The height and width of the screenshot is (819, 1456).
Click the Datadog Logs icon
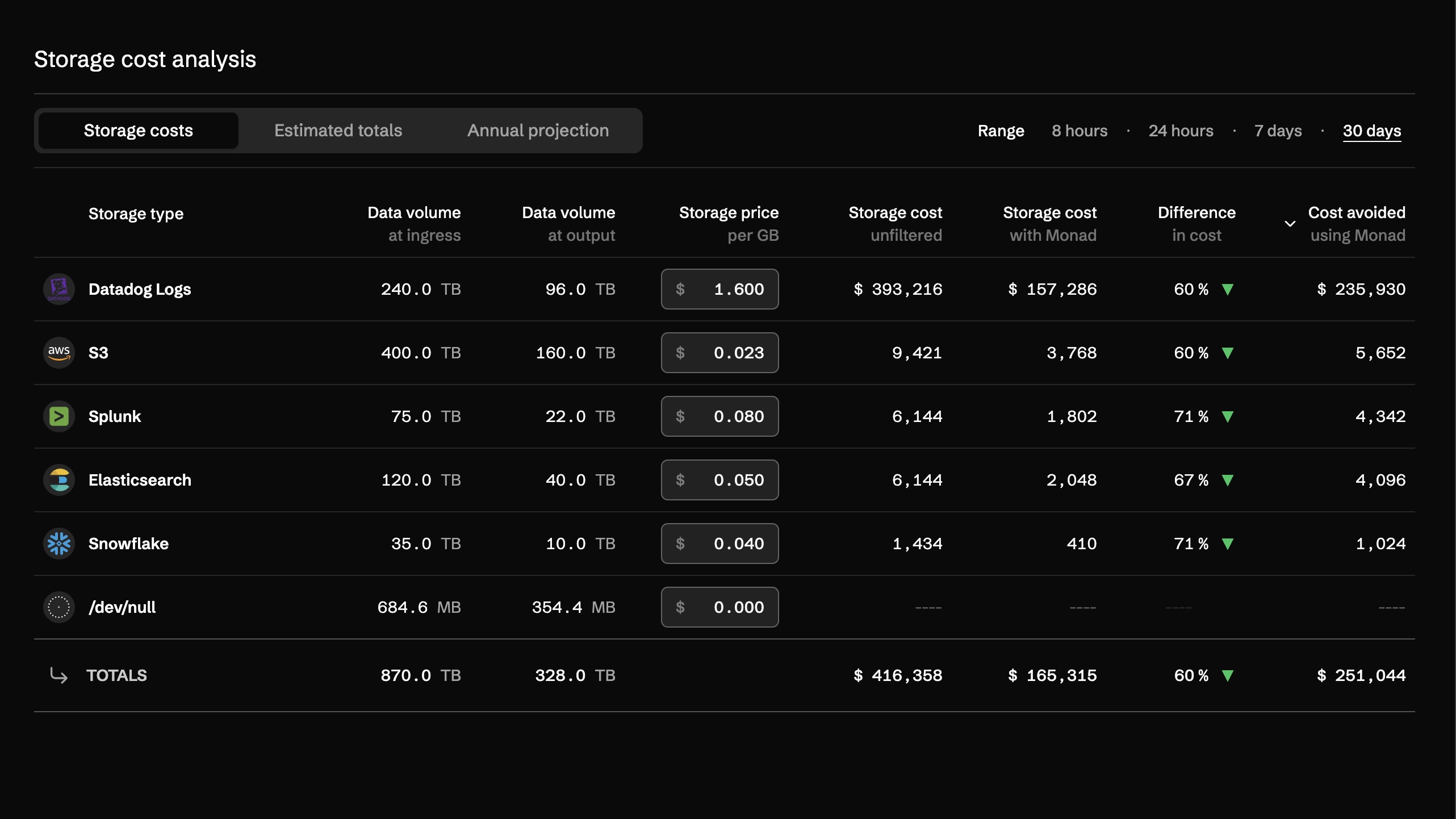[x=59, y=289]
